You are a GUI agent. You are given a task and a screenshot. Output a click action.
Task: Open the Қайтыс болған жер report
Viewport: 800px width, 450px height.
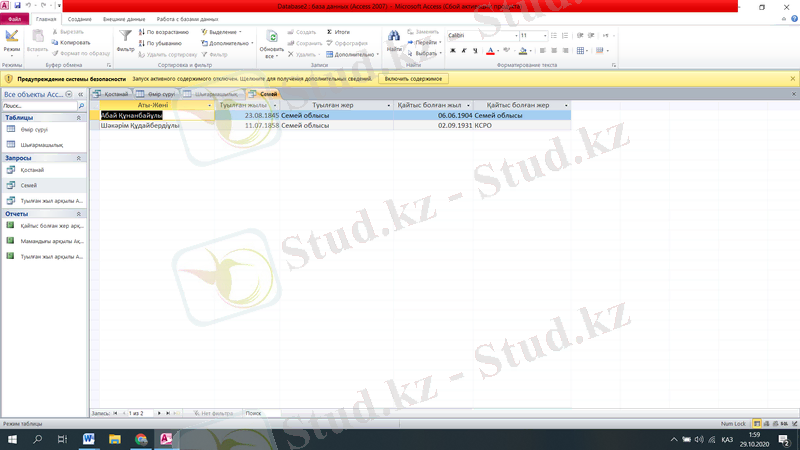[x=44, y=226]
